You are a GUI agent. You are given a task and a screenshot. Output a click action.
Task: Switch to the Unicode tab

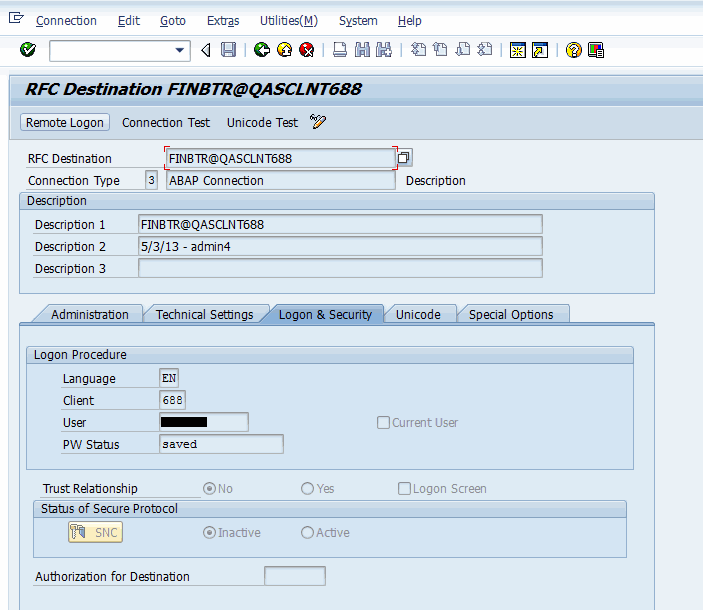tap(418, 314)
